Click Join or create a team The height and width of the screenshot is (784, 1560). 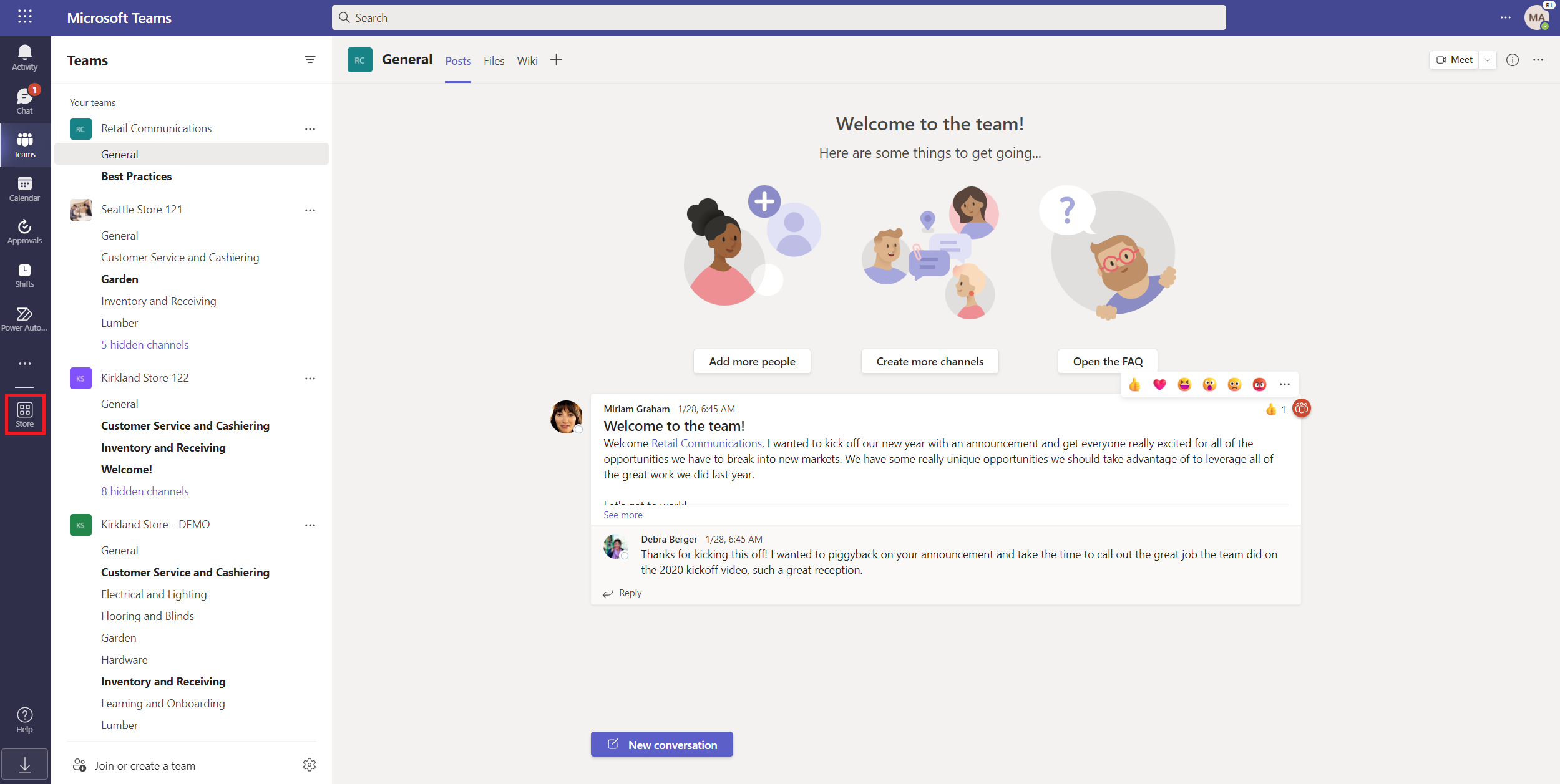[x=134, y=765]
